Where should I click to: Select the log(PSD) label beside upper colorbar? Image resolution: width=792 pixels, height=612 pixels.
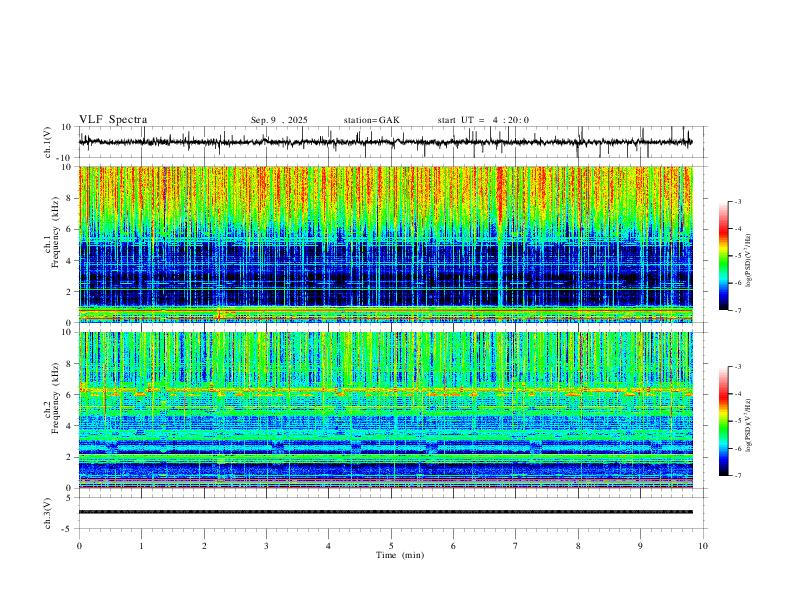click(749, 261)
